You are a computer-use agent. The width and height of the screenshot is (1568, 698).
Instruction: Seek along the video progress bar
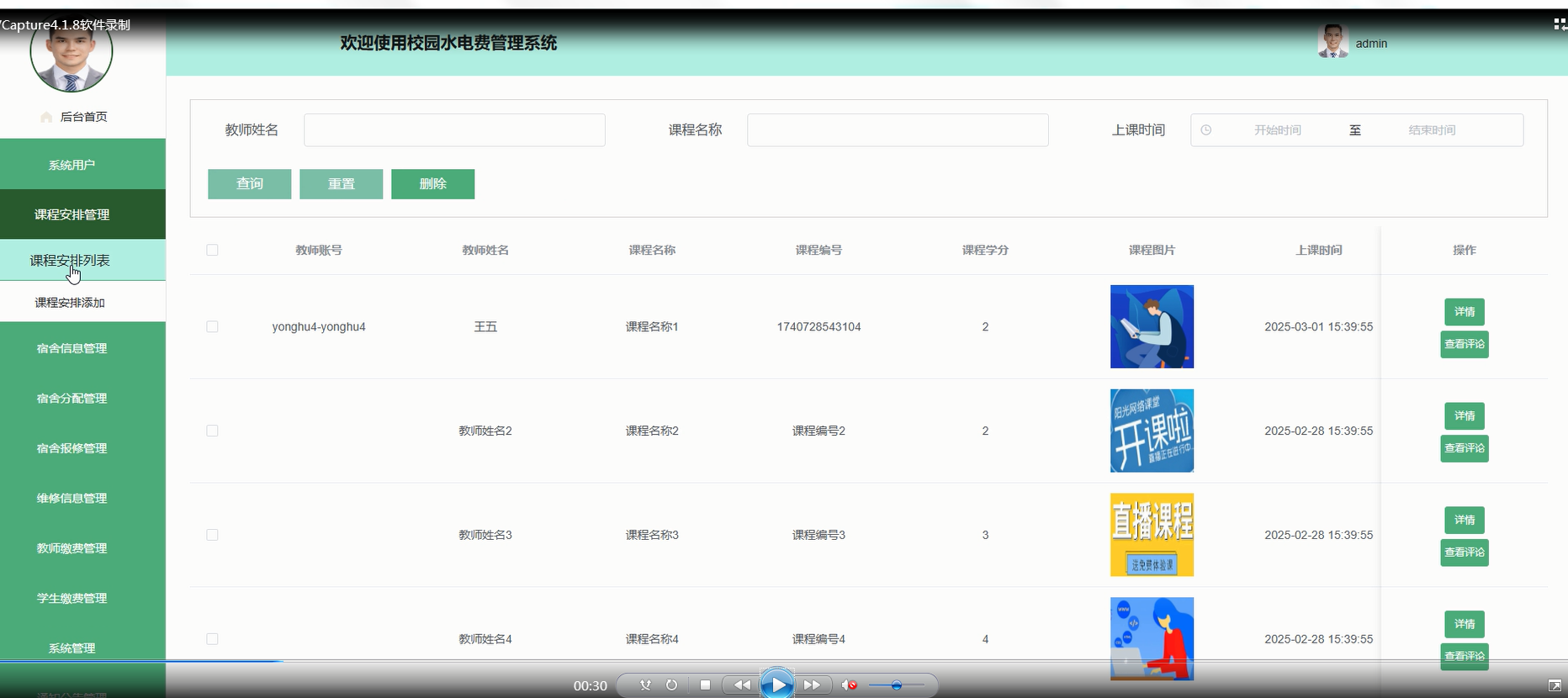(784, 662)
